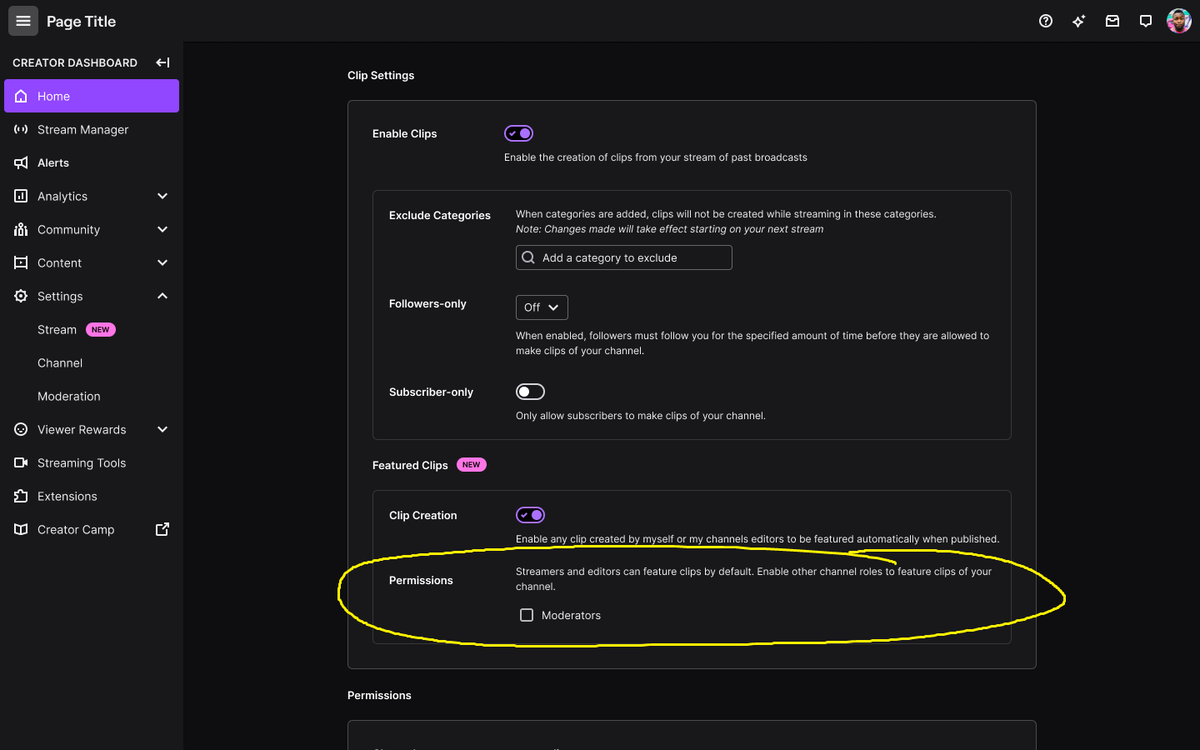
Task: Expand the Community chevron
Action: 162,230
